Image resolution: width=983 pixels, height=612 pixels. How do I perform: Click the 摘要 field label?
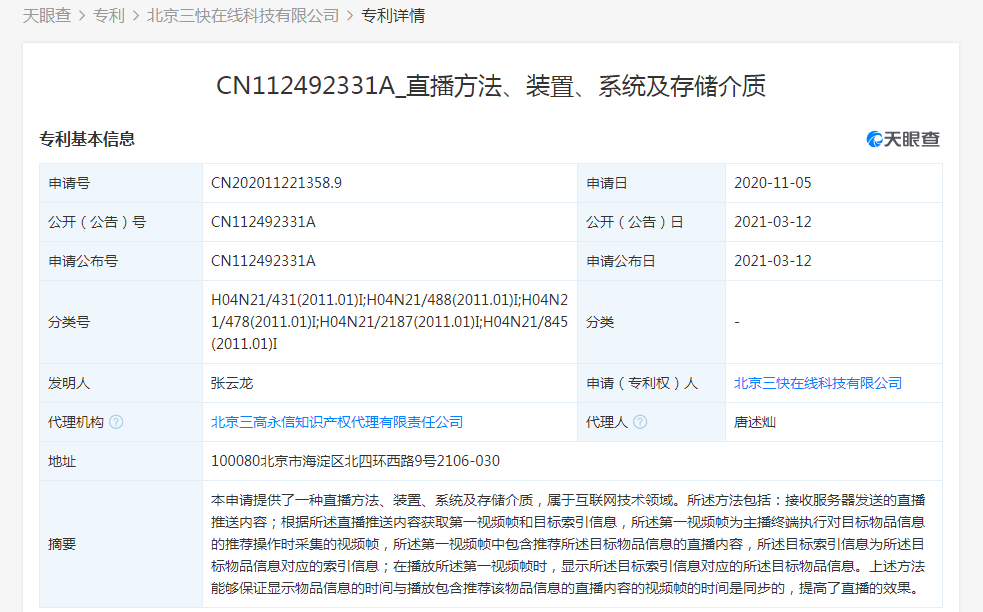pos(62,544)
